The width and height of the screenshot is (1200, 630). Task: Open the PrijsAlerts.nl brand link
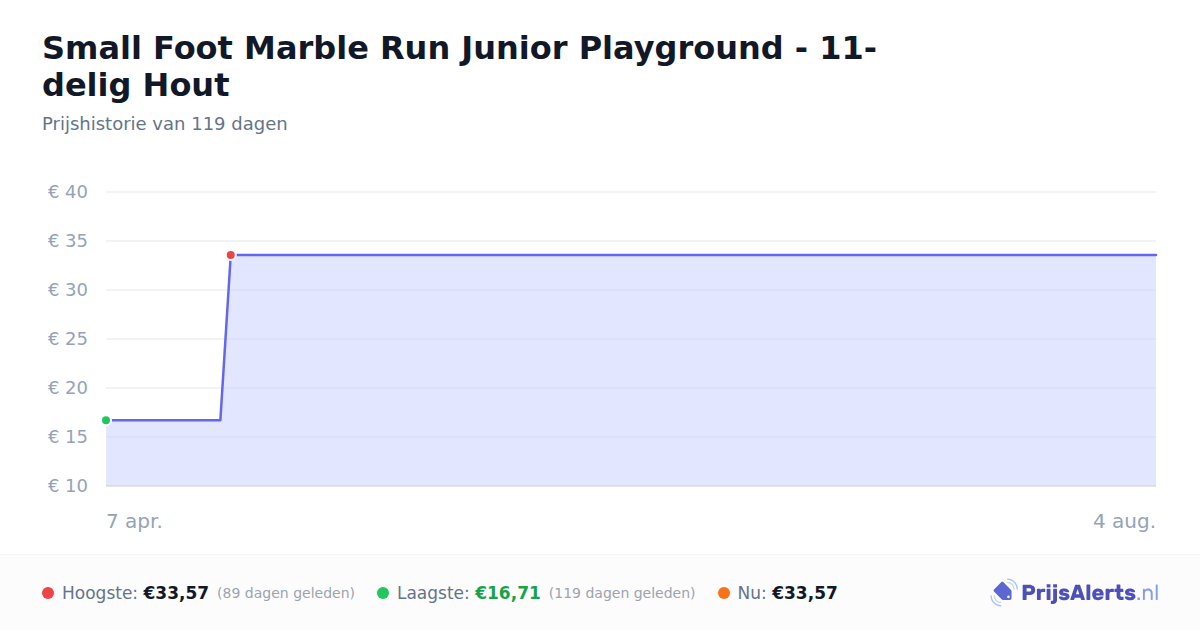coord(1075,593)
